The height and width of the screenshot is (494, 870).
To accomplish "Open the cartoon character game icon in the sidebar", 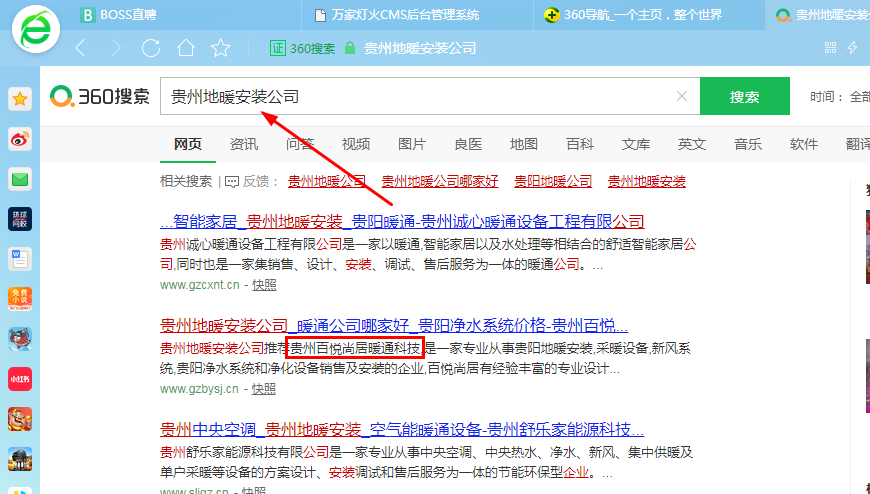I will click(x=20, y=339).
